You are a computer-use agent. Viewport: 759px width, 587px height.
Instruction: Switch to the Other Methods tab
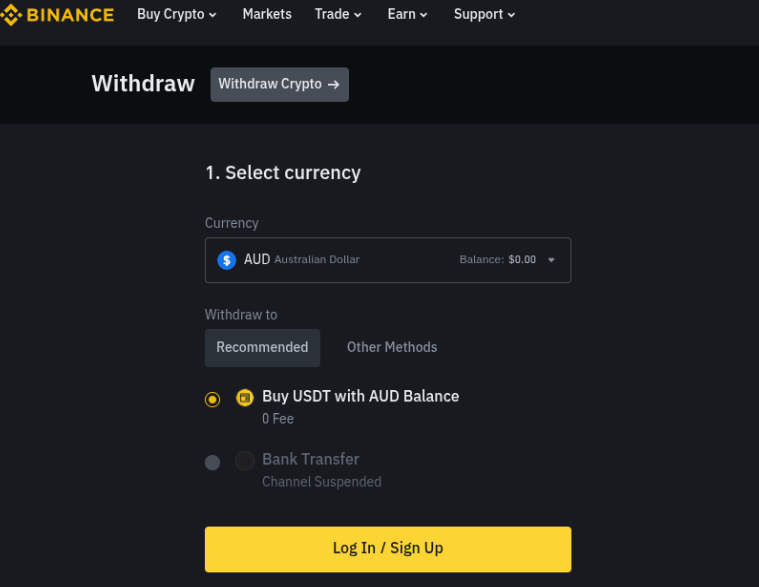[x=392, y=347]
